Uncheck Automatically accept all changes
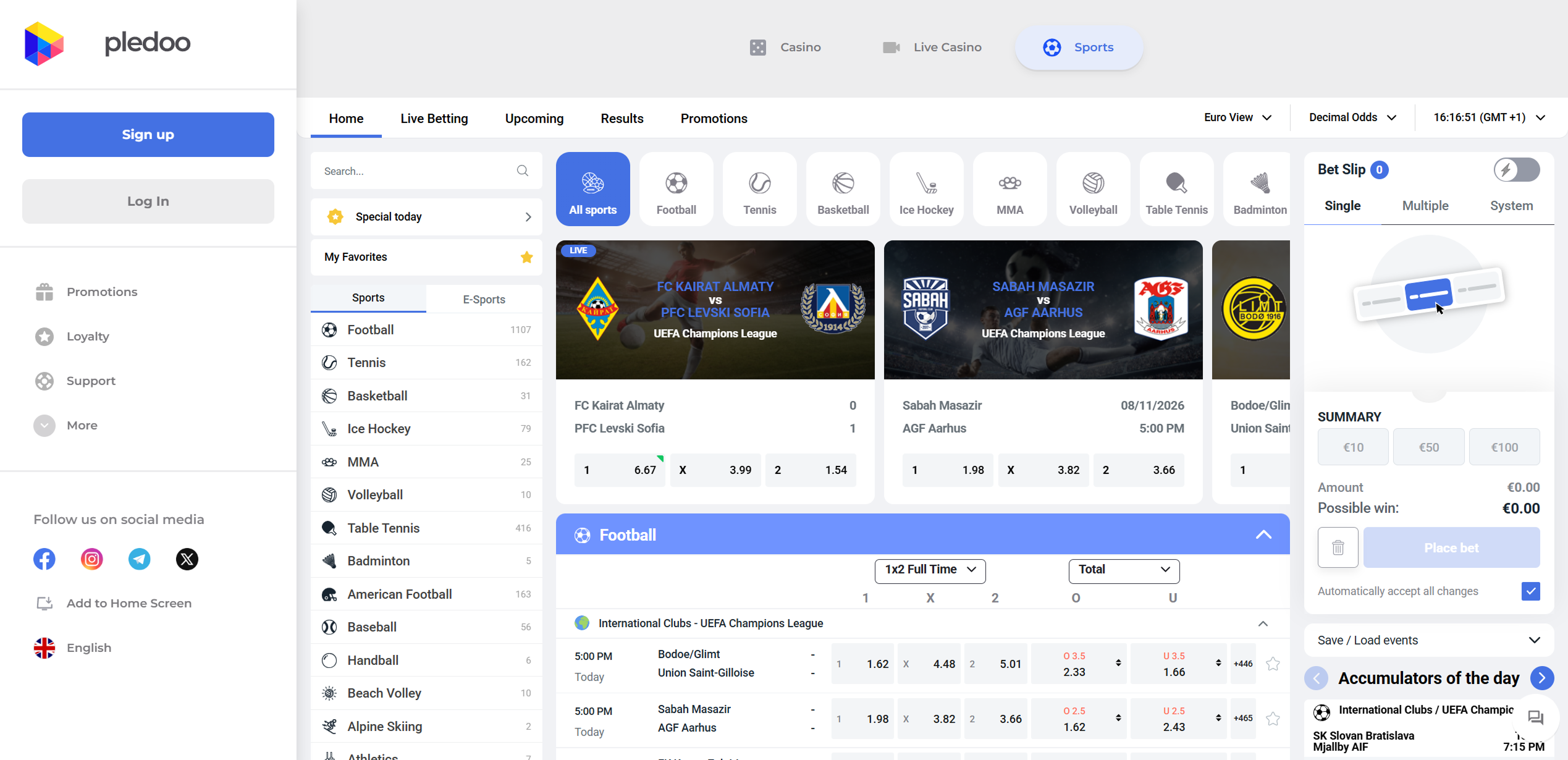Screen dimensions: 1568x760 pos(1531,591)
